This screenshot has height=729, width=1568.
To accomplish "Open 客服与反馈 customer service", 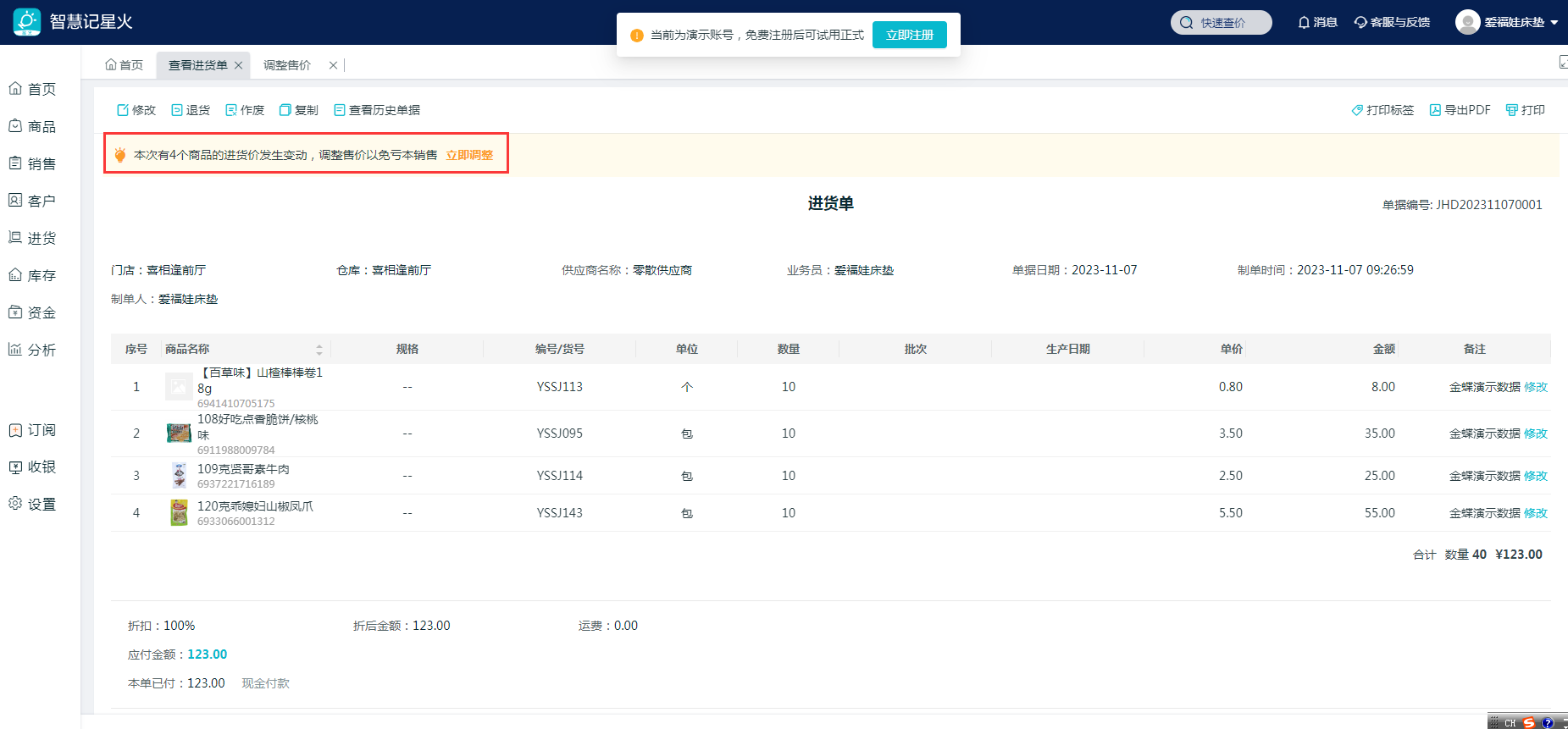I will coord(1360,22).
